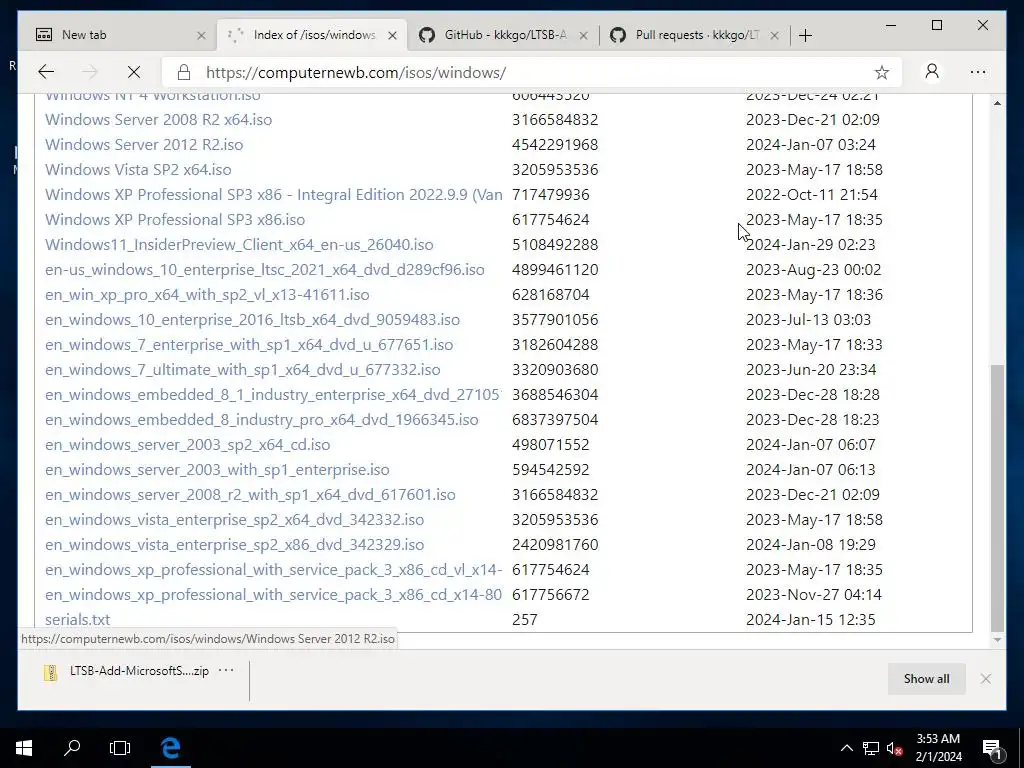Click file size 6837397504
Image resolution: width=1024 pixels, height=768 pixels.
click(x=555, y=419)
